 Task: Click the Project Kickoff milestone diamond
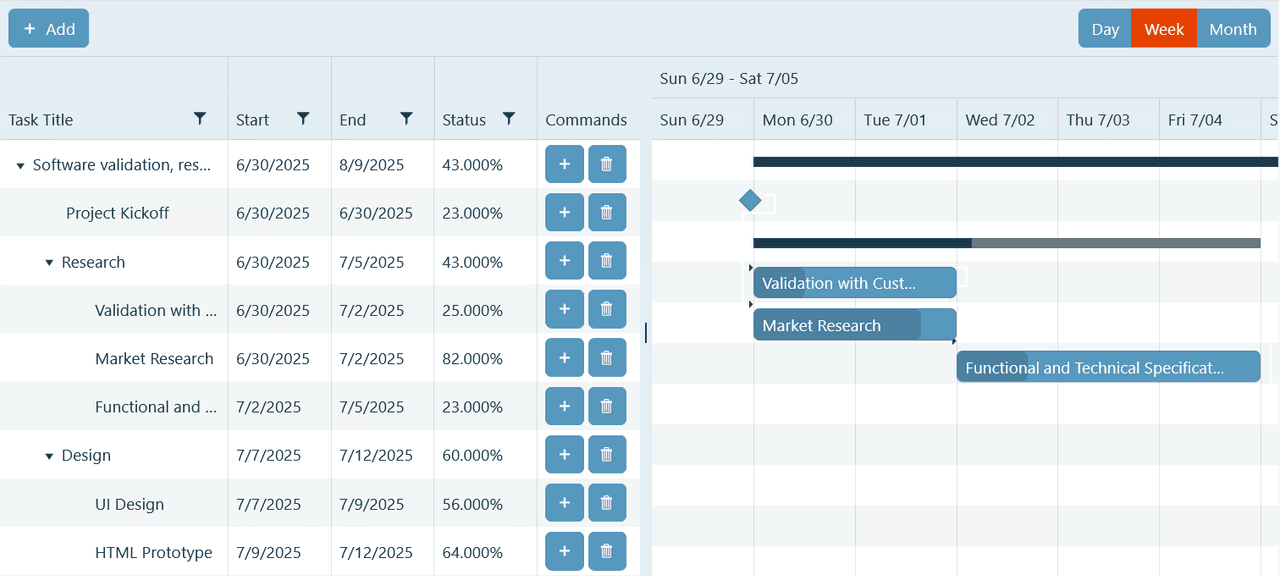point(750,201)
